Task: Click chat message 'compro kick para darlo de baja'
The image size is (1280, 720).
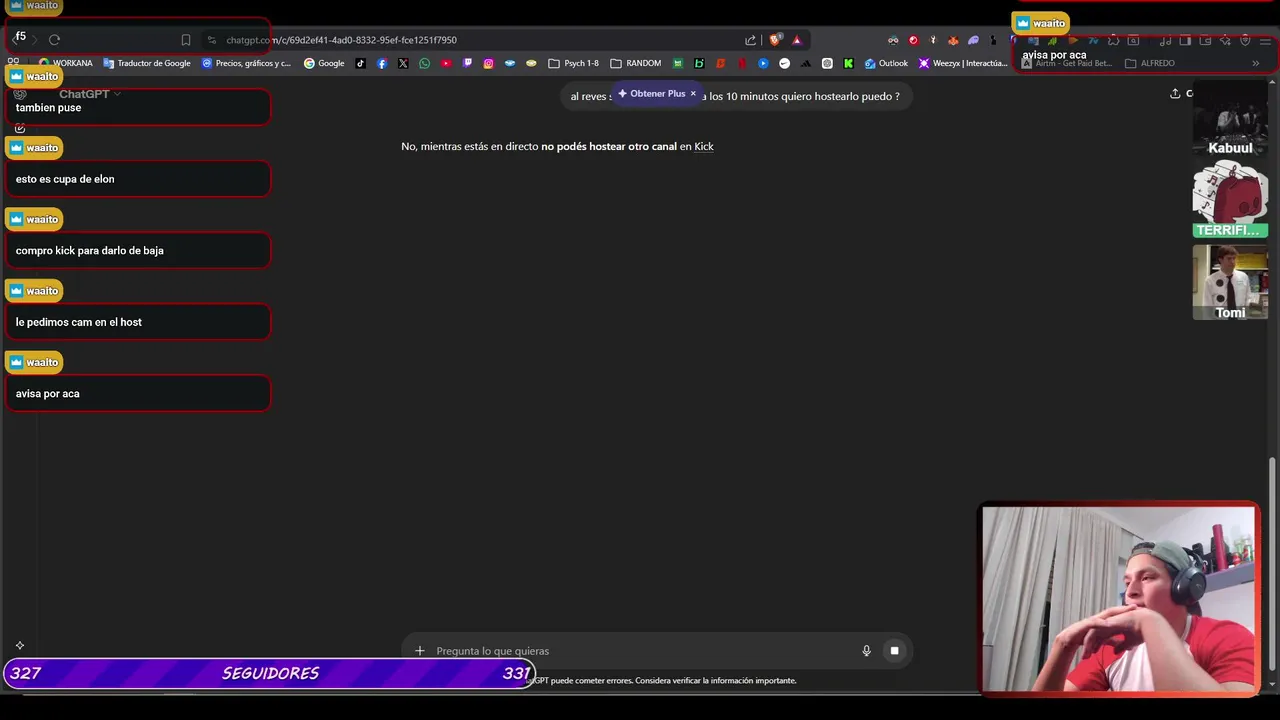Action: [x=137, y=250]
